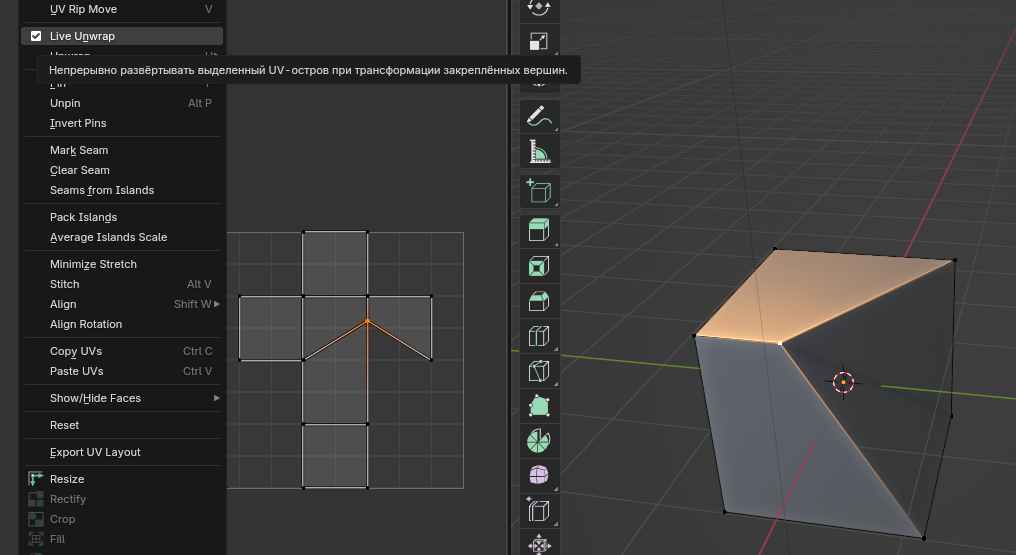This screenshot has width=1016, height=555.
Task: Select the Bevel tool
Action: [x=539, y=301]
